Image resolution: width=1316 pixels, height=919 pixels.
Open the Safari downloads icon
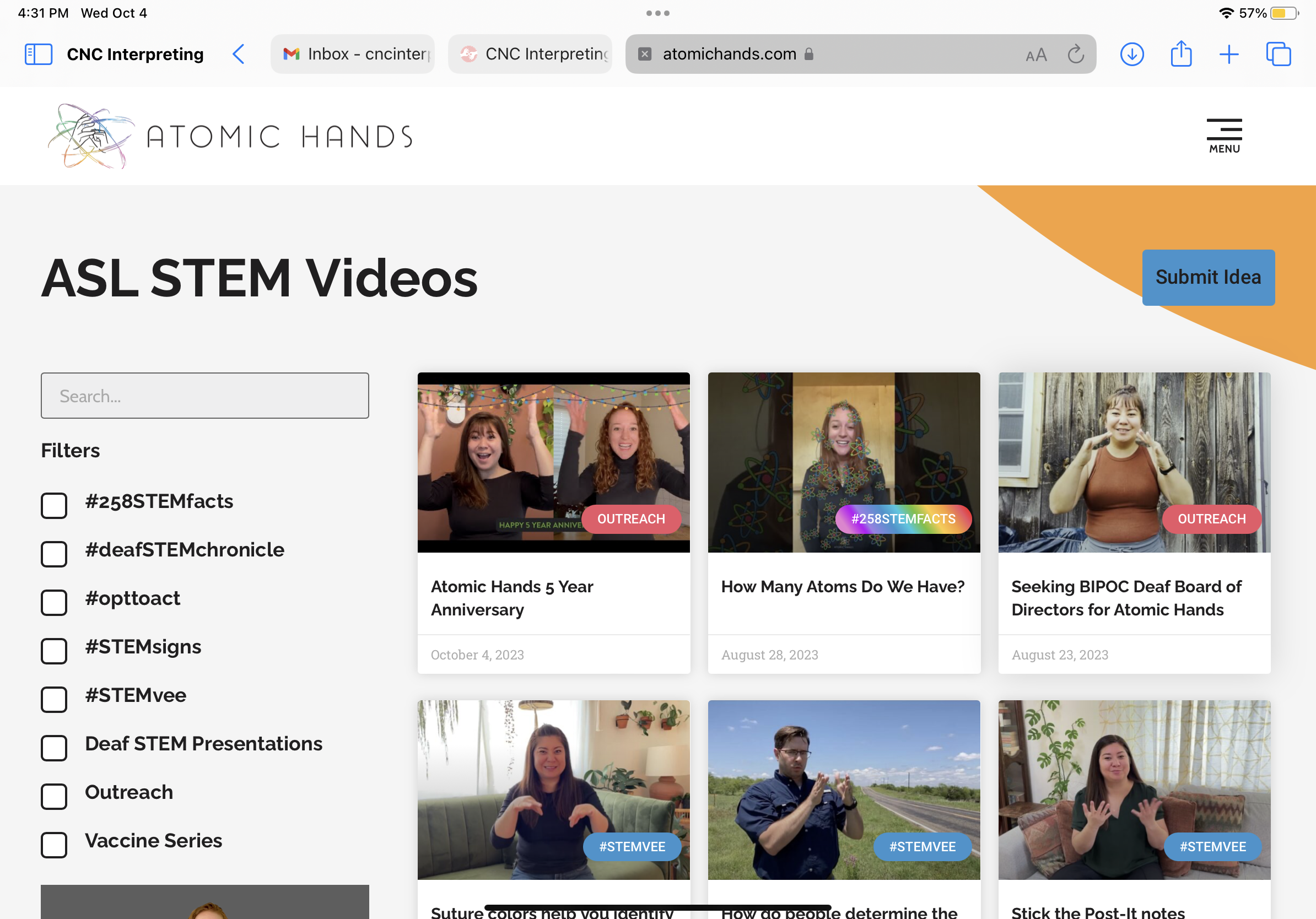[1131, 55]
